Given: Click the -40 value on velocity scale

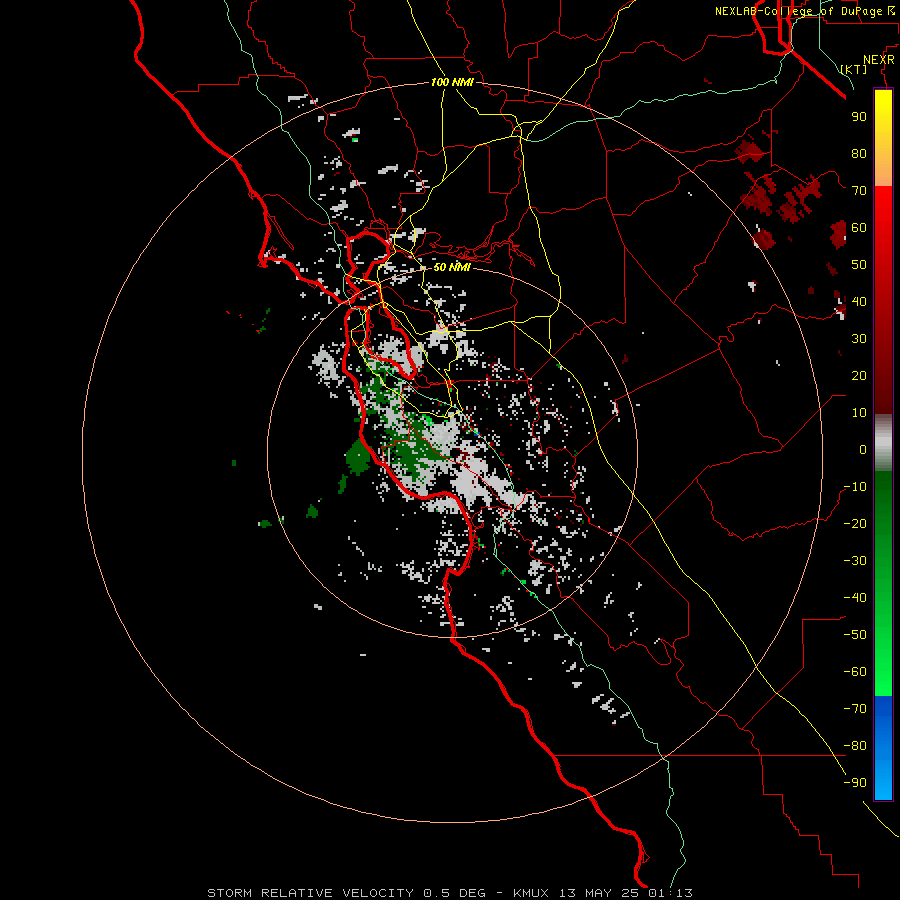Looking at the screenshot, I should coord(855,598).
